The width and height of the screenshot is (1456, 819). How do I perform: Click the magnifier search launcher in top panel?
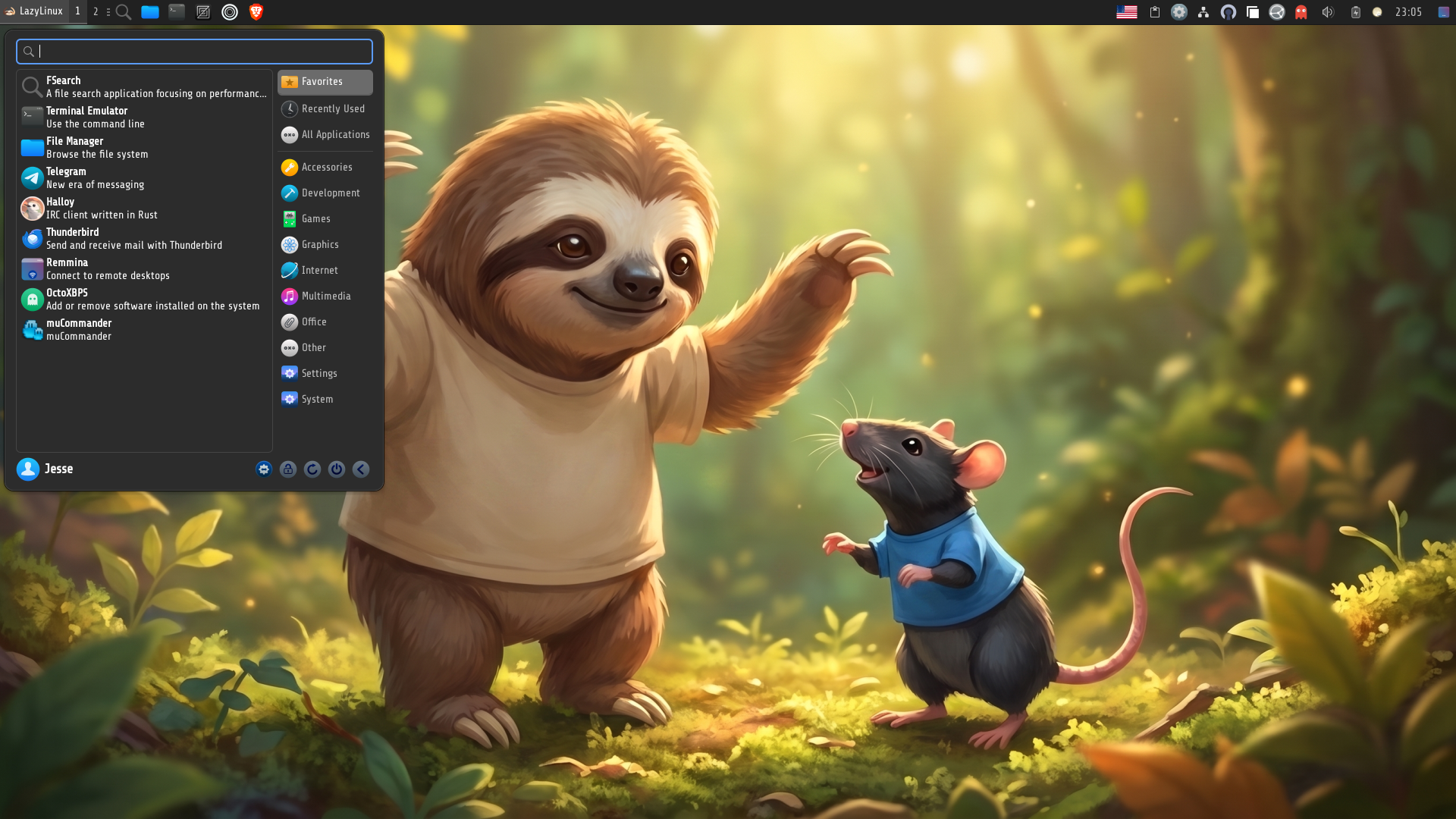[124, 11]
